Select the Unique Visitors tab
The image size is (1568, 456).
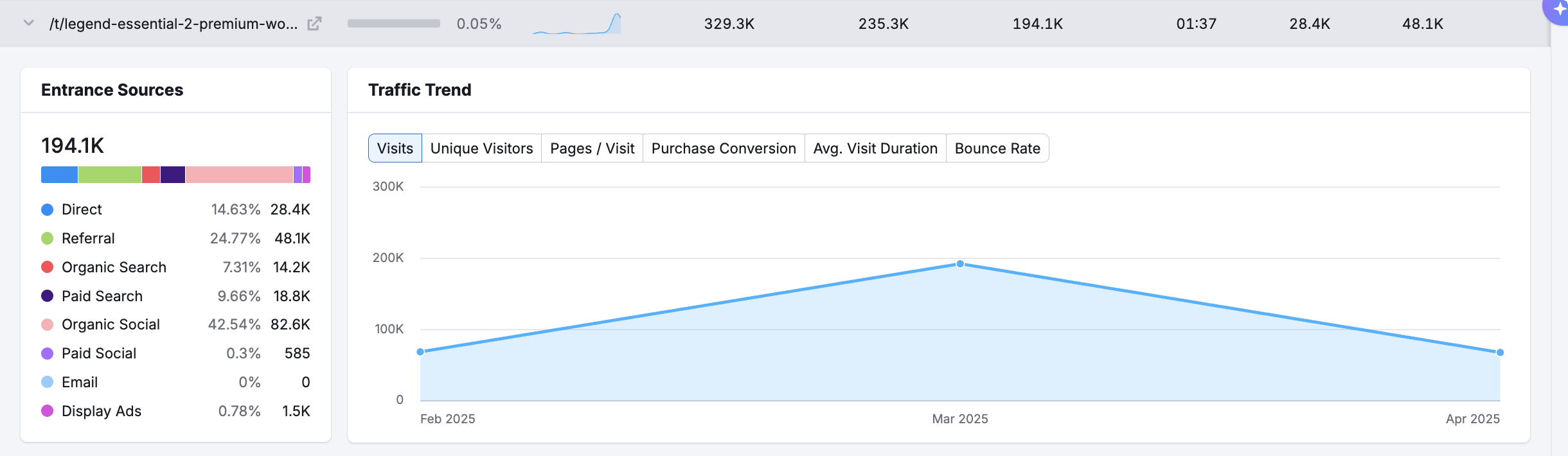pyautogui.click(x=481, y=148)
